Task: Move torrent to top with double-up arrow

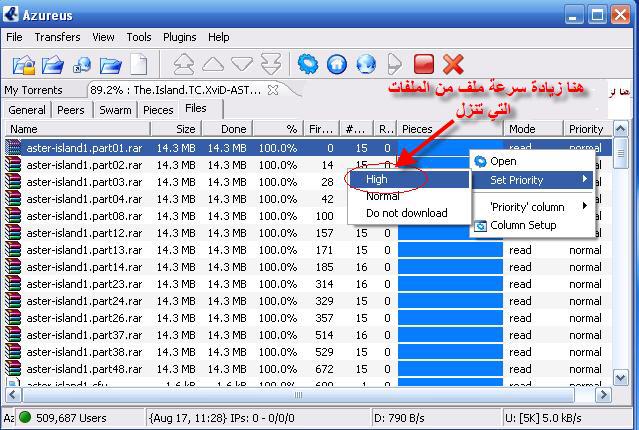Action: [x=183, y=64]
